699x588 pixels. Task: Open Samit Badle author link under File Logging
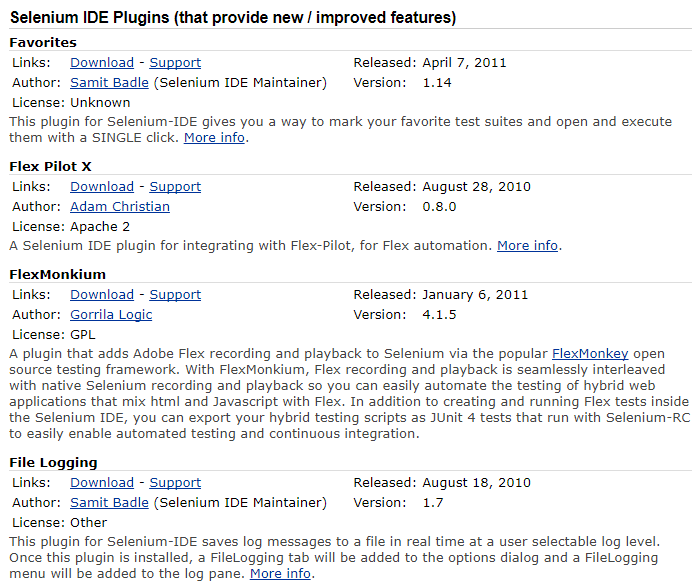(x=109, y=502)
